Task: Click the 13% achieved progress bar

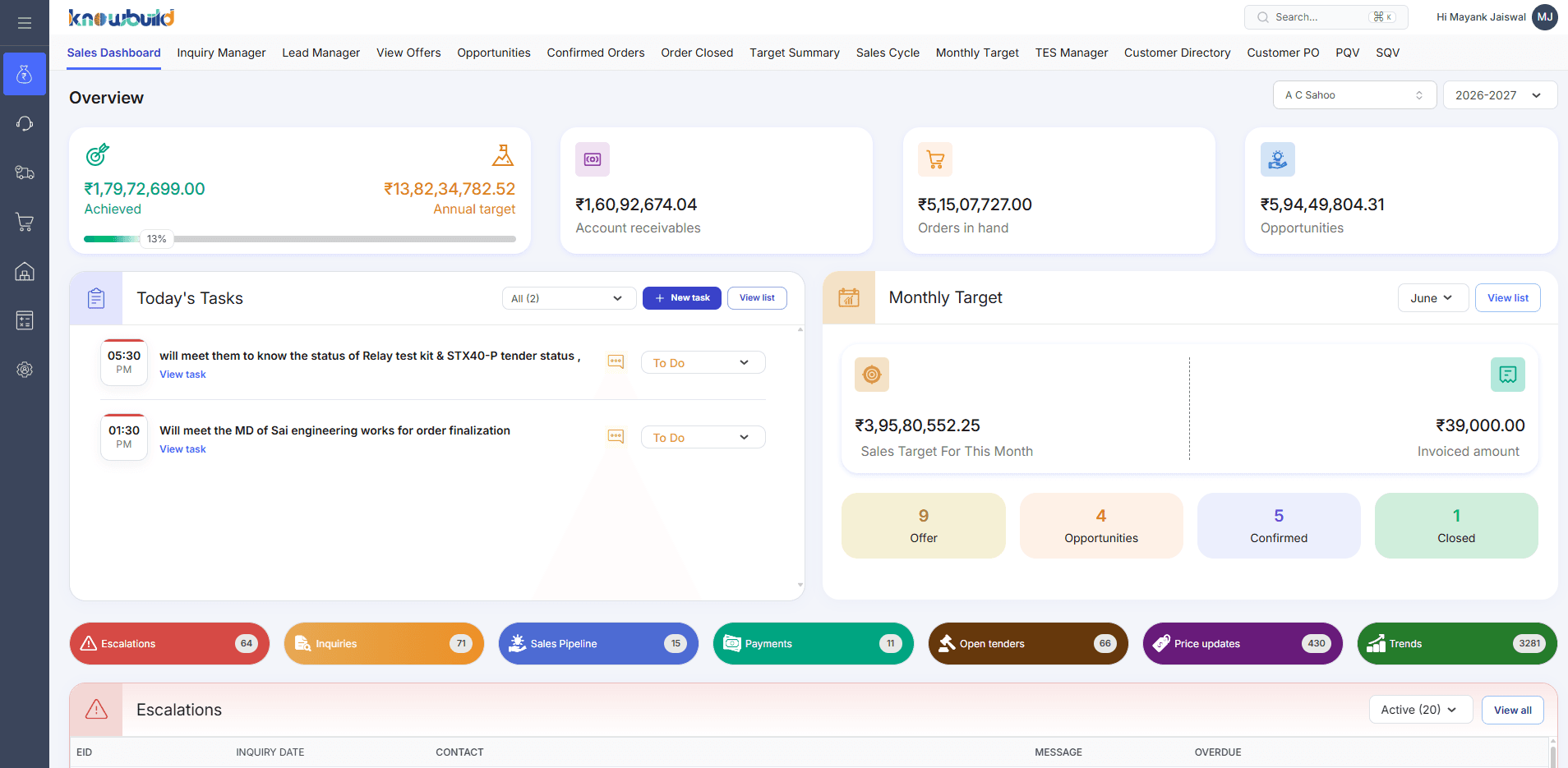Action: pos(300,239)
